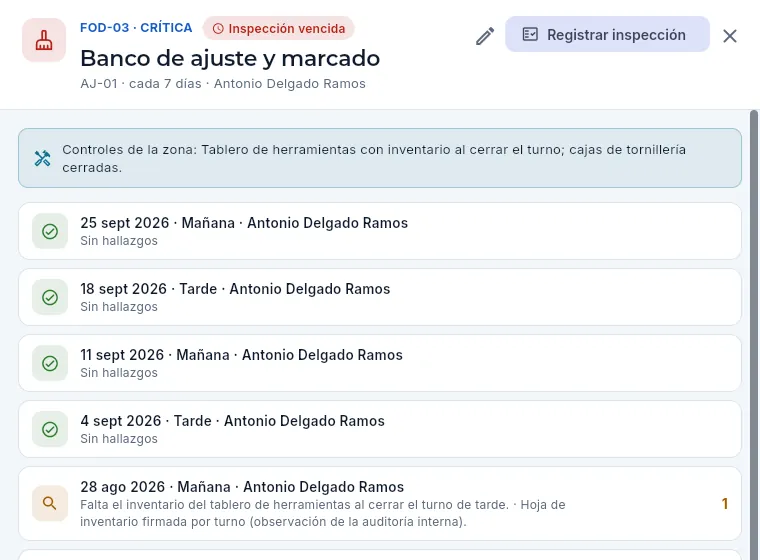This screenshot has height=560, width=760.
Task: Open the 4 sept 2026 Tarde inspection
Action: (380, 429)
